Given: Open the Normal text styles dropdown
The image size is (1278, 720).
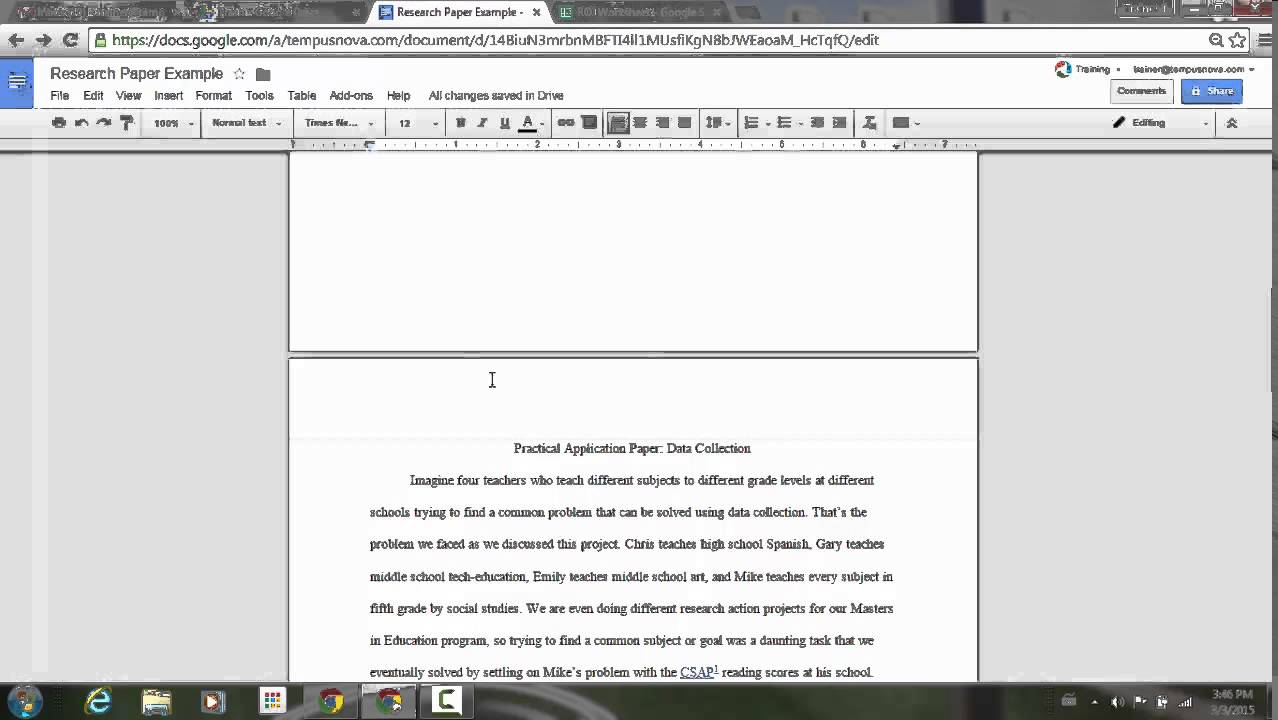Looking at the screenshot, I should point(246,123).
